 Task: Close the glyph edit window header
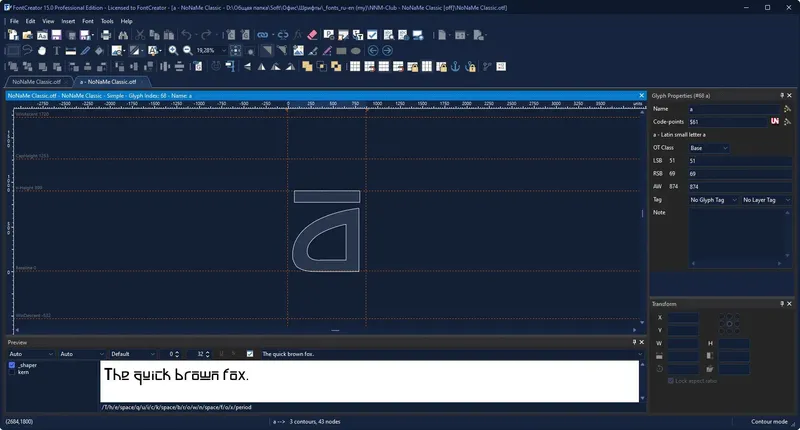pyautogui.click(x=641, y=95)
